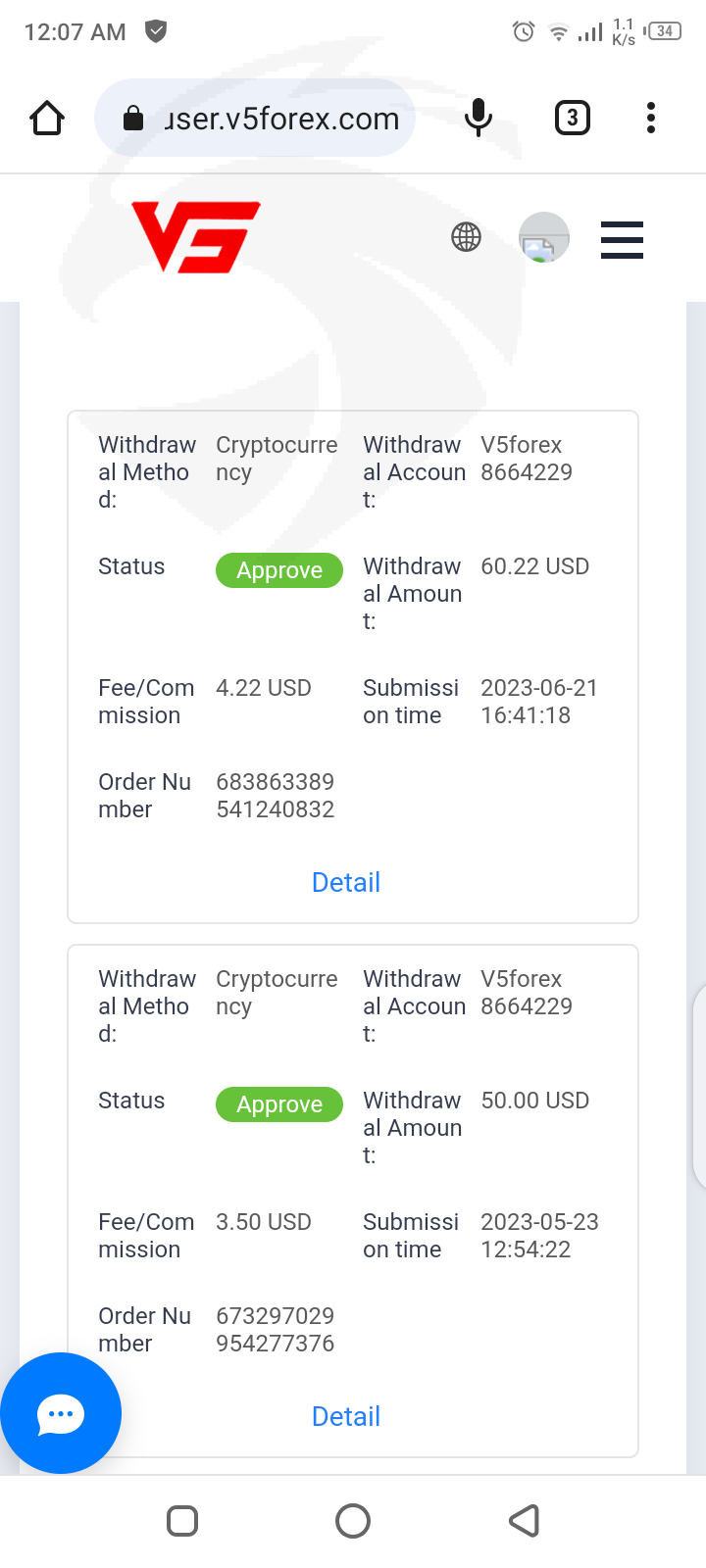The height and width of the screenshot is (1568, 706).
Task: Click the Approve status badge dated 2023-05-23
Action: click(x=279, y=1104)
